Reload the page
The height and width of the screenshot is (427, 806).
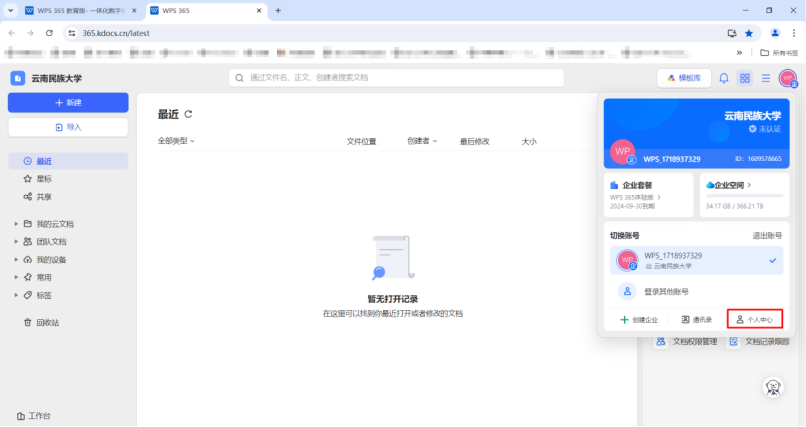pyautogui.click(x=49, y=33)
